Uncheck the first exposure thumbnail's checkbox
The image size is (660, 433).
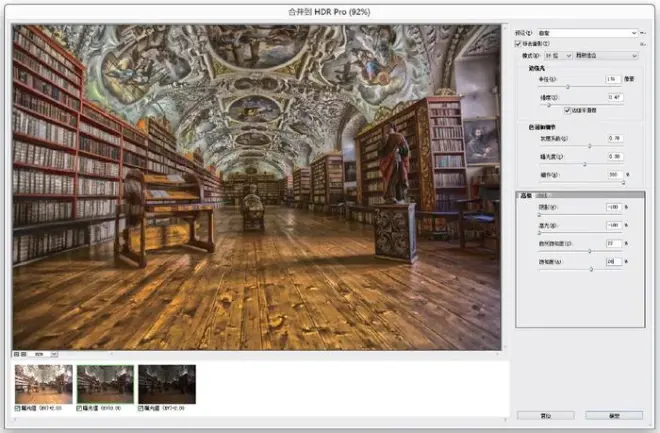point(18,408)
